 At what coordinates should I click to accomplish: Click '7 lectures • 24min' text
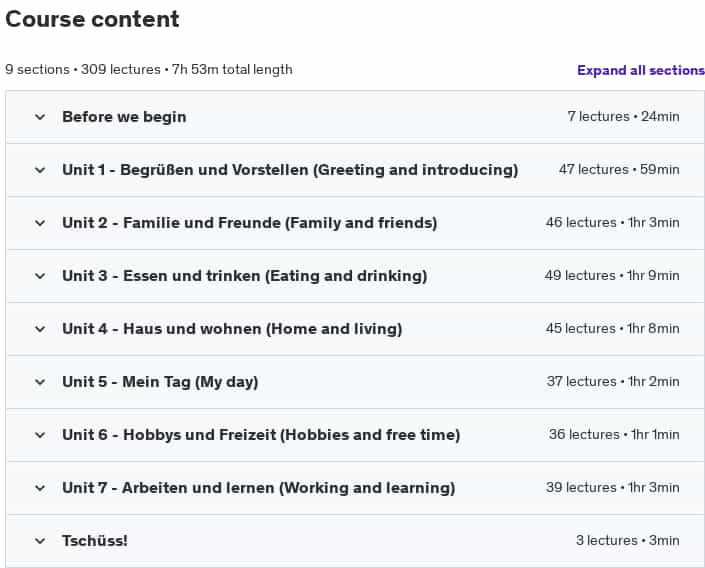click(x=623, y=116)
